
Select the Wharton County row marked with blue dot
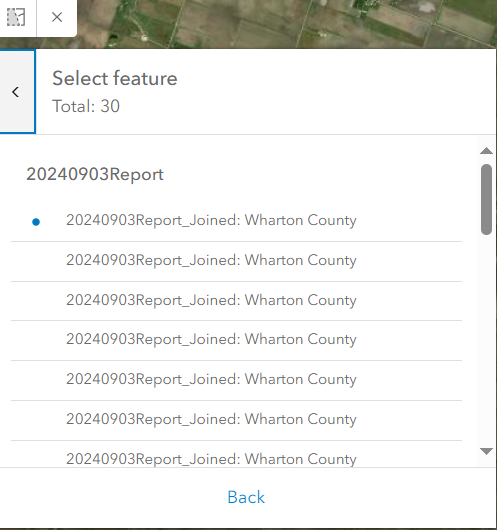[236, 221]
